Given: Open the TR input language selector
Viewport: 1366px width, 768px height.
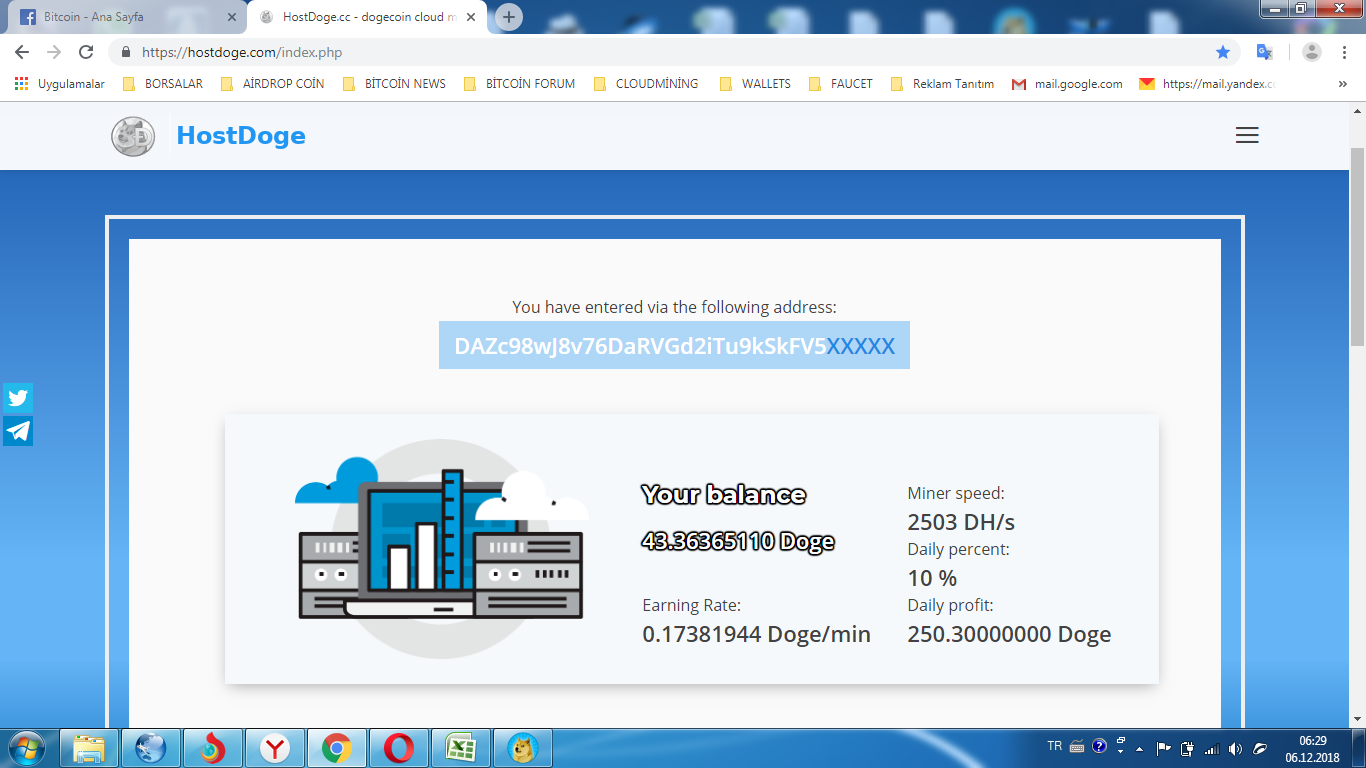Looking at the screenshot, I should [1054, 746].
